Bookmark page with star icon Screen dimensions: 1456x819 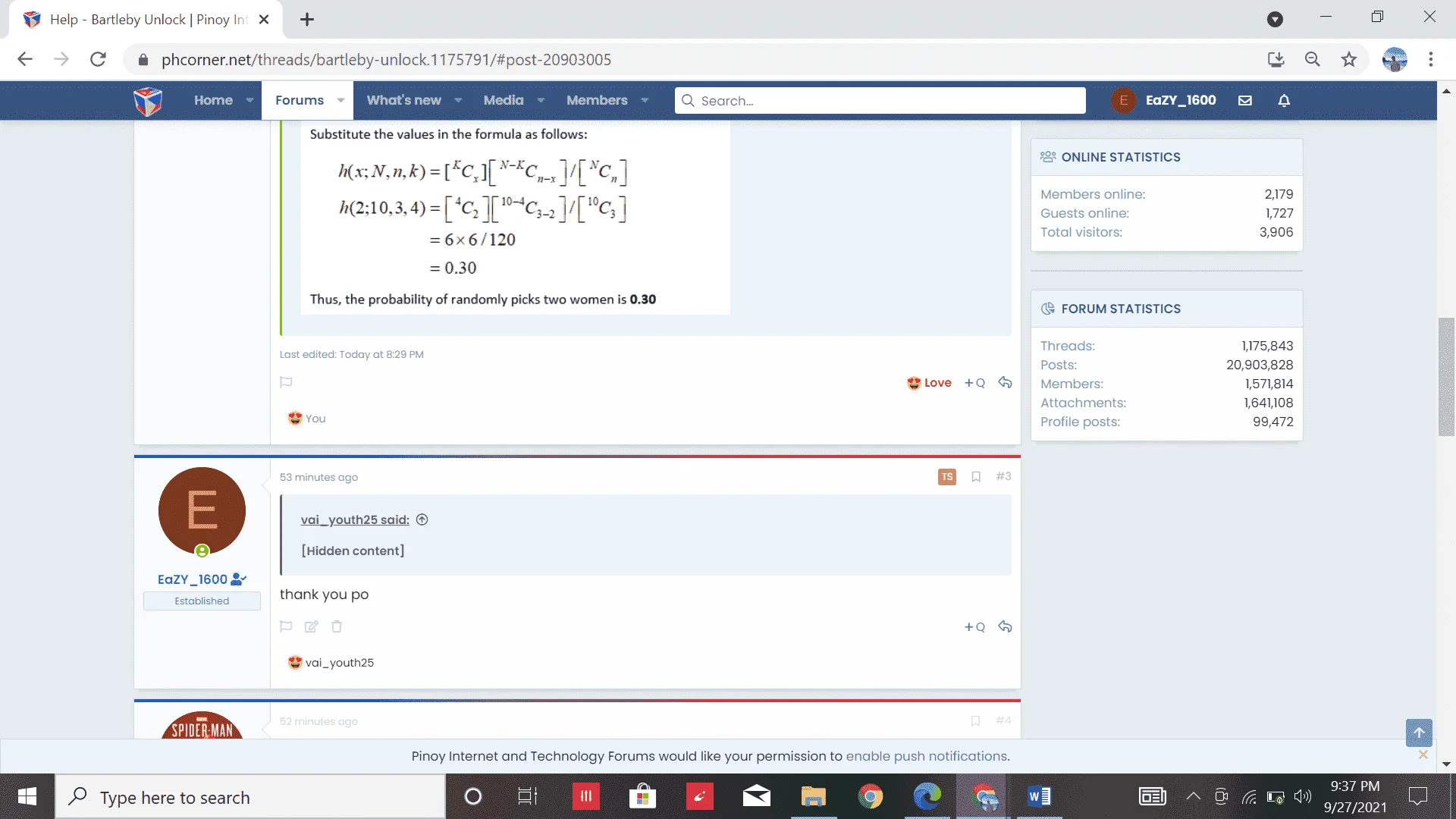1349,59
